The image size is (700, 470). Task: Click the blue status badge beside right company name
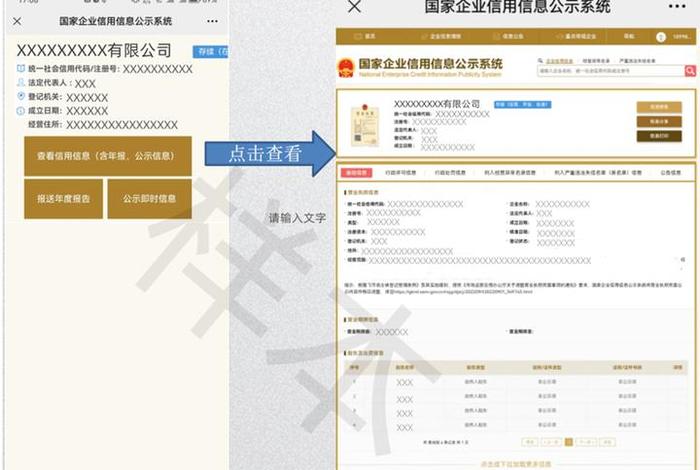(x=522, y=104)
